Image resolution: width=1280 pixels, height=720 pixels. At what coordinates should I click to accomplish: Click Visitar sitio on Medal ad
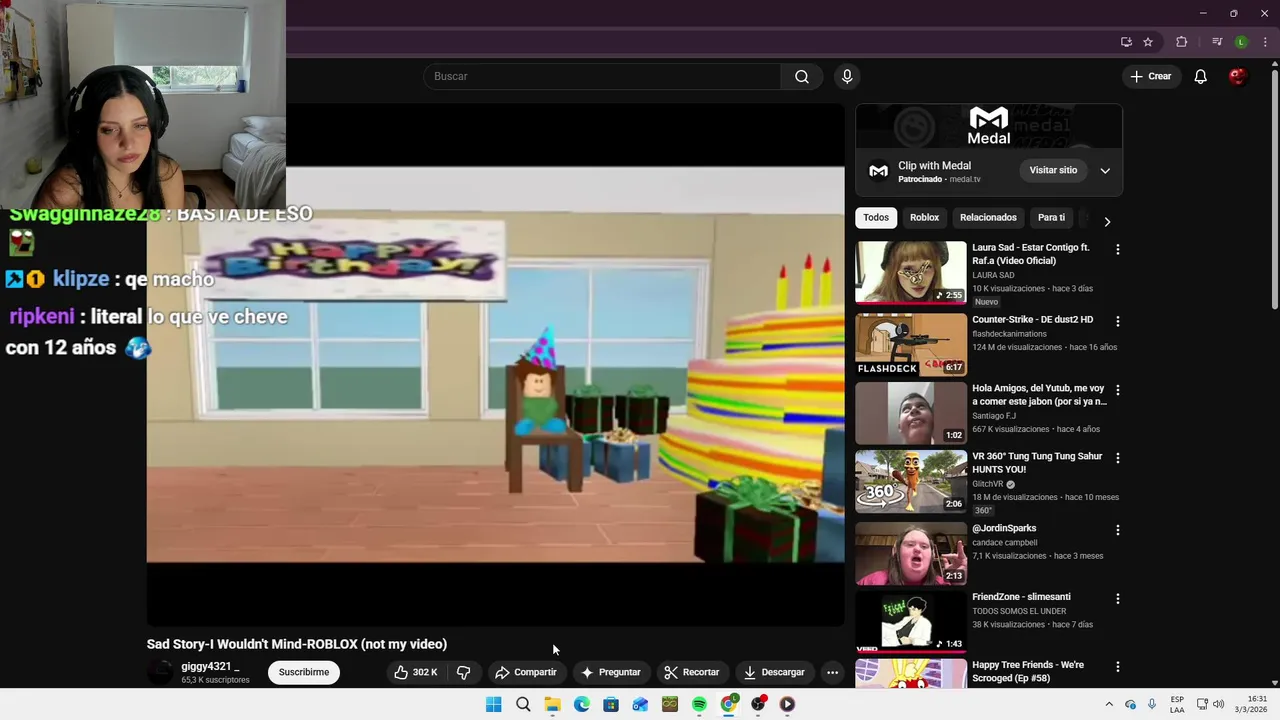[1053, 170]
